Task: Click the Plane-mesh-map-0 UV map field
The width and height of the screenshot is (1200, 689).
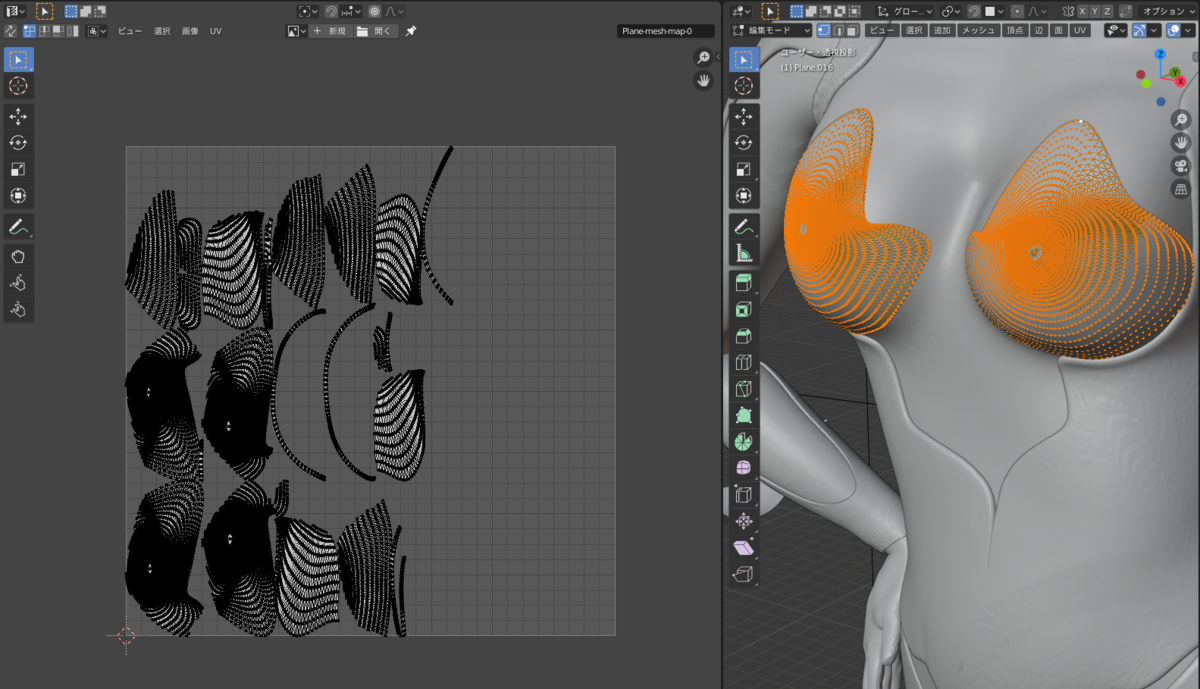Action: pos(665,31)
